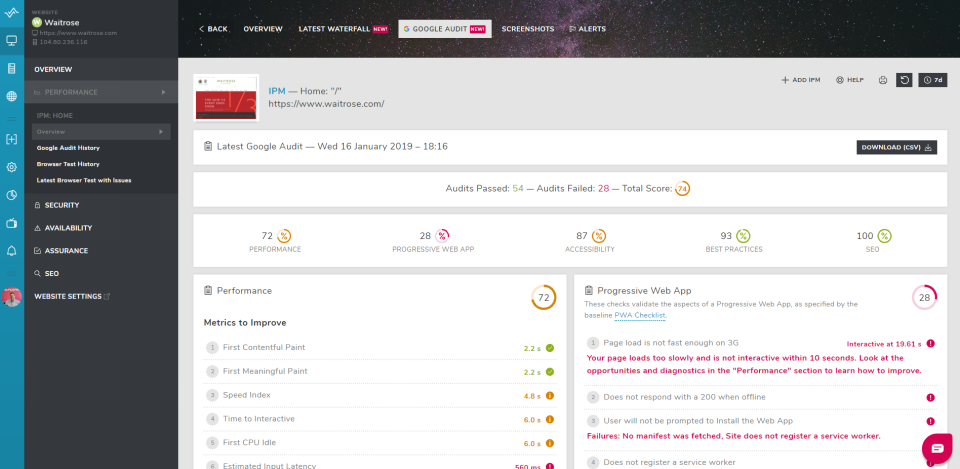Image resolution: width=960 pixels, height=469 pixels.
Task: Click the bracketed plus icon in left rail
Action: tap(12, 140)
